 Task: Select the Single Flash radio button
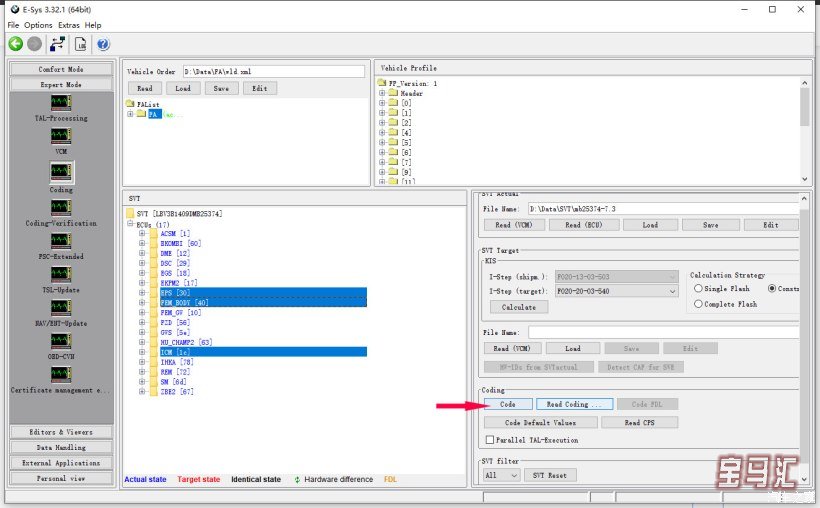(697, 289)
